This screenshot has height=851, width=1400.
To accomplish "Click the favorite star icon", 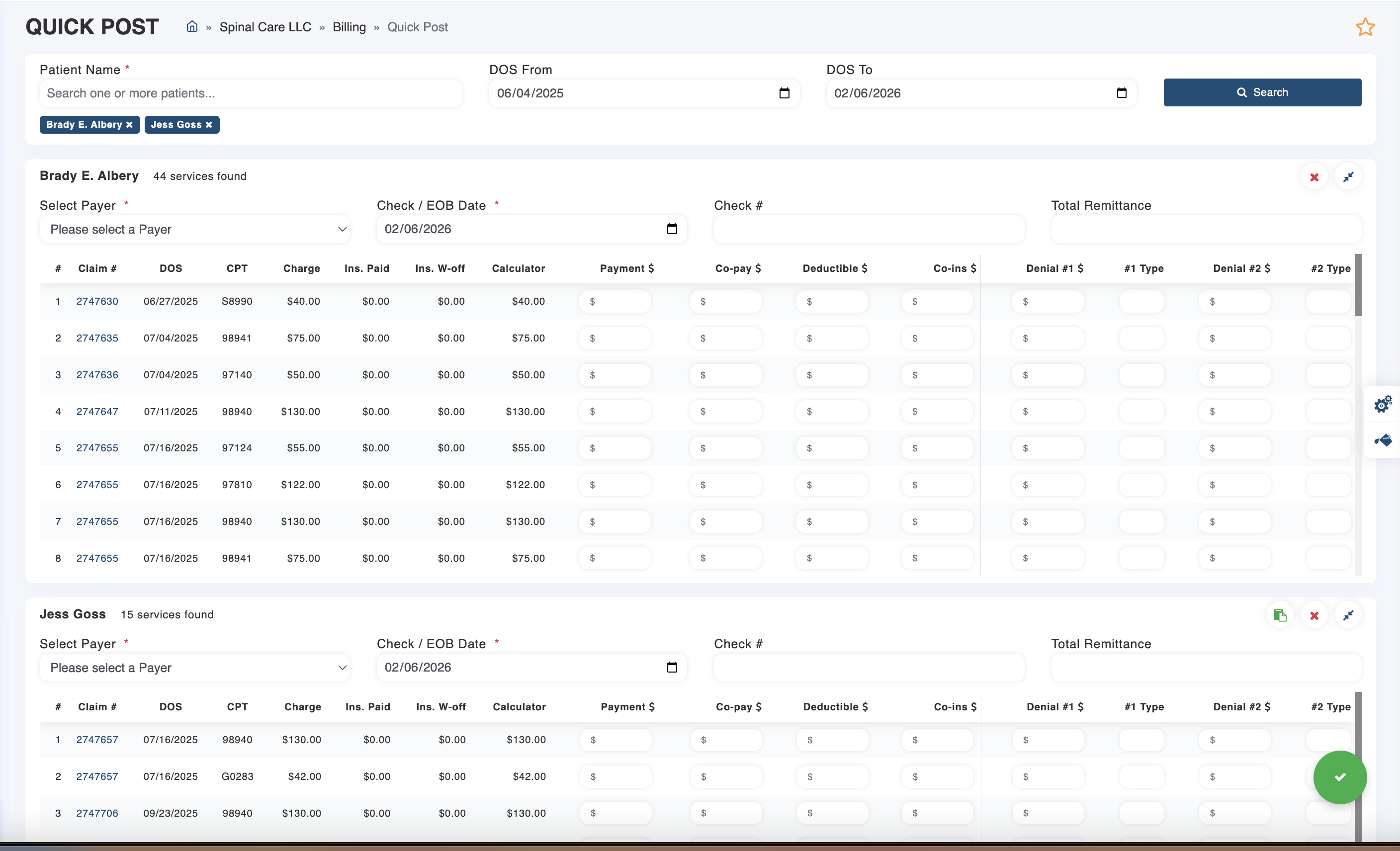I will click(x=1365, y=27).
